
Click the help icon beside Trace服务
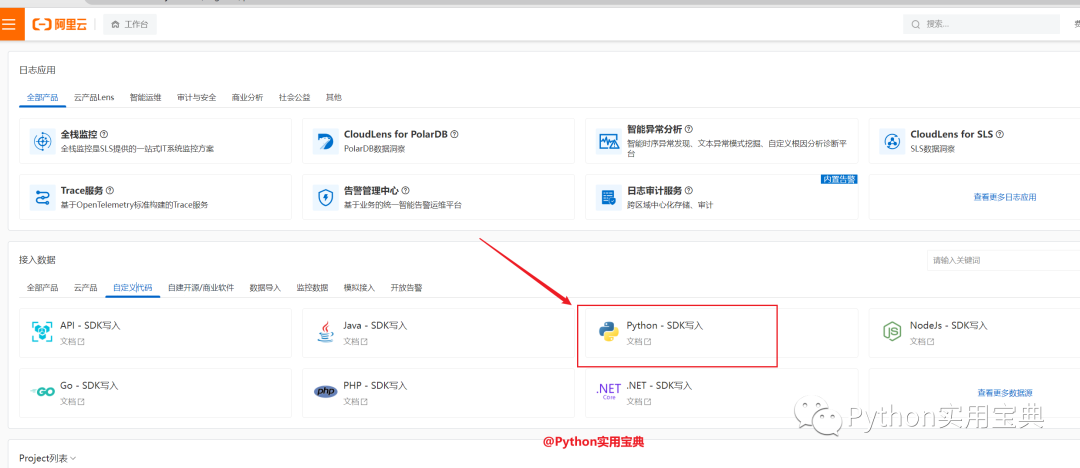tap(110, 190)
